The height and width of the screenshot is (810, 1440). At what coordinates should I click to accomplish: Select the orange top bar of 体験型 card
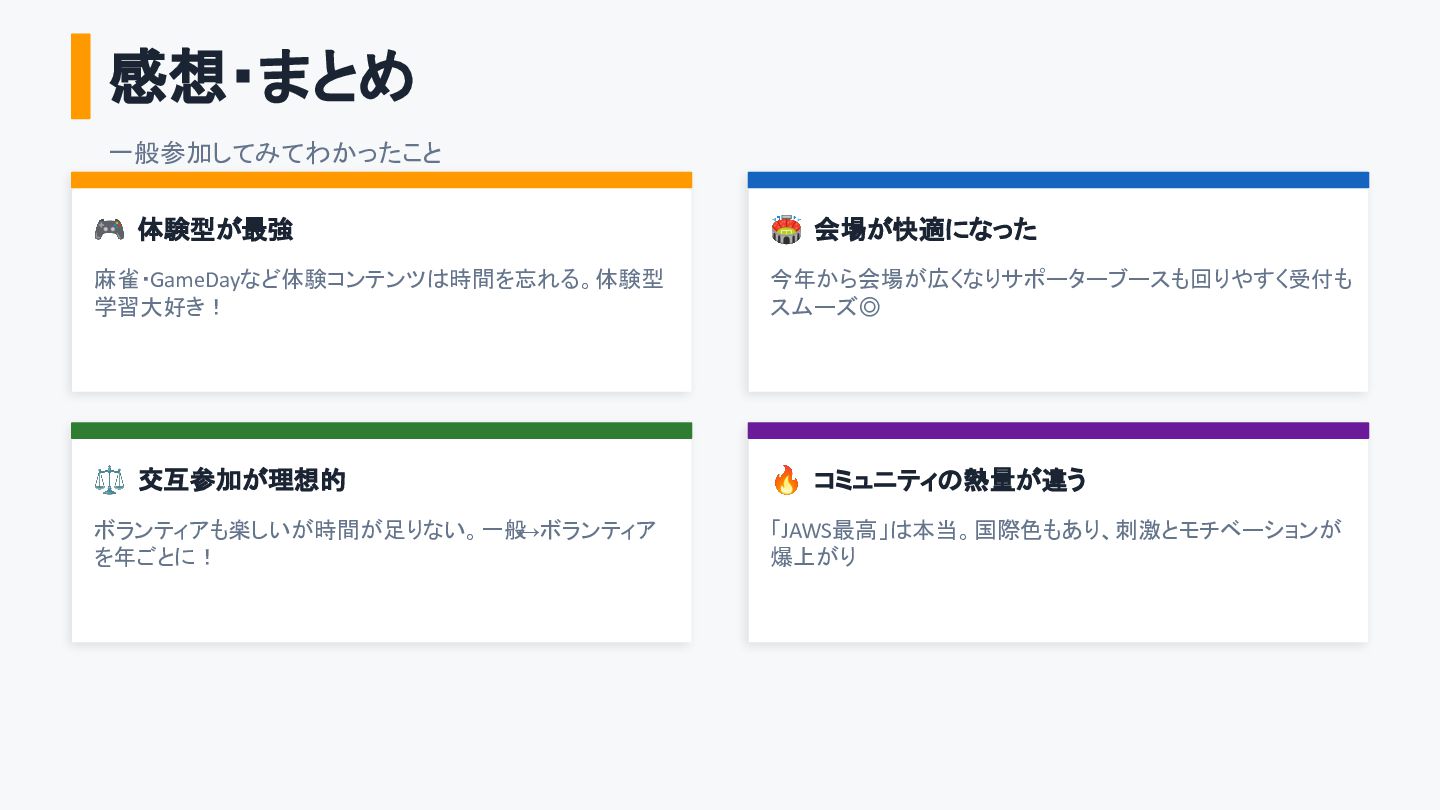tap(381, 180)
